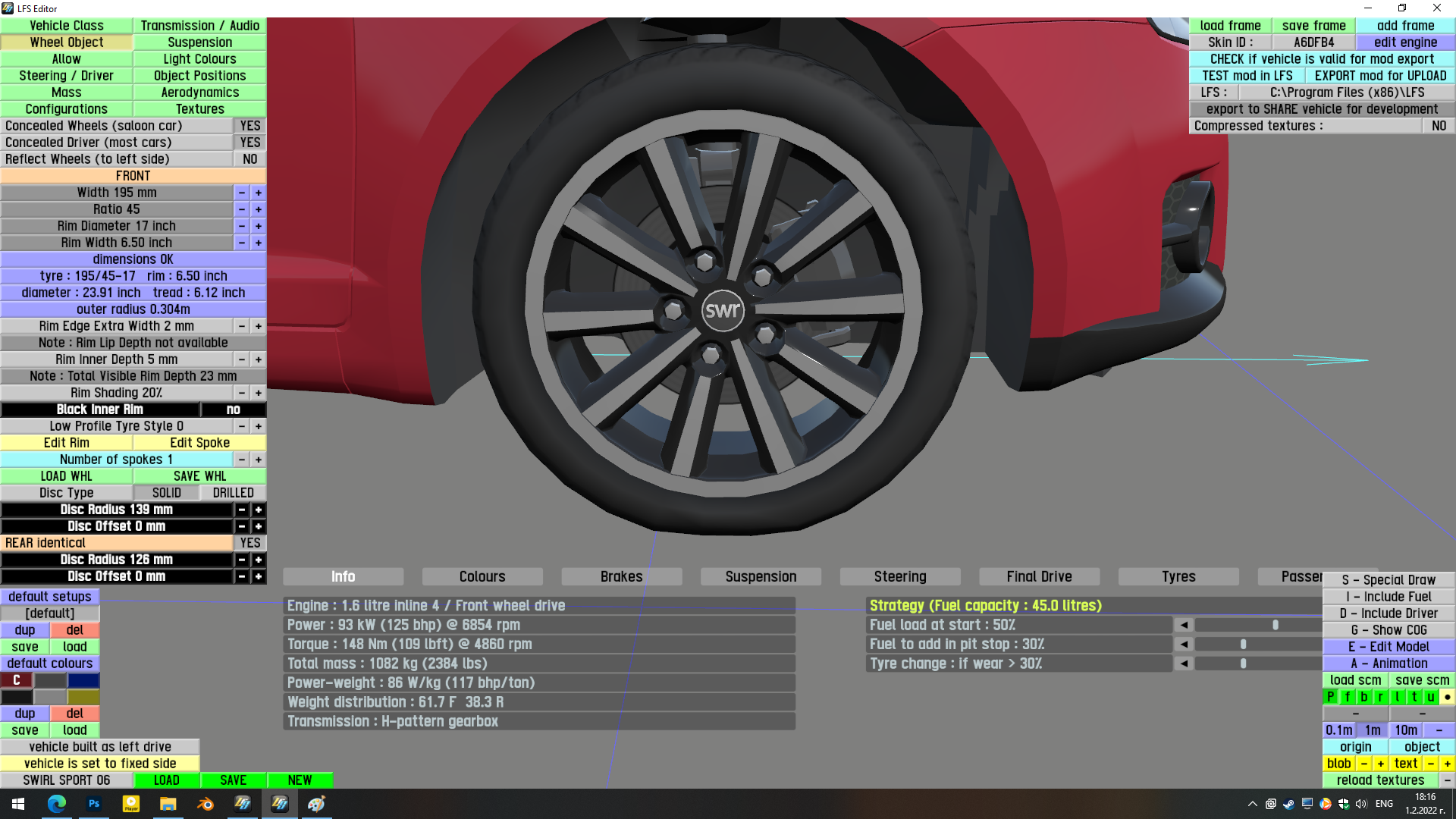Open the Suspension section in left menu
1456x819 pixels.
tap(199, 42)
